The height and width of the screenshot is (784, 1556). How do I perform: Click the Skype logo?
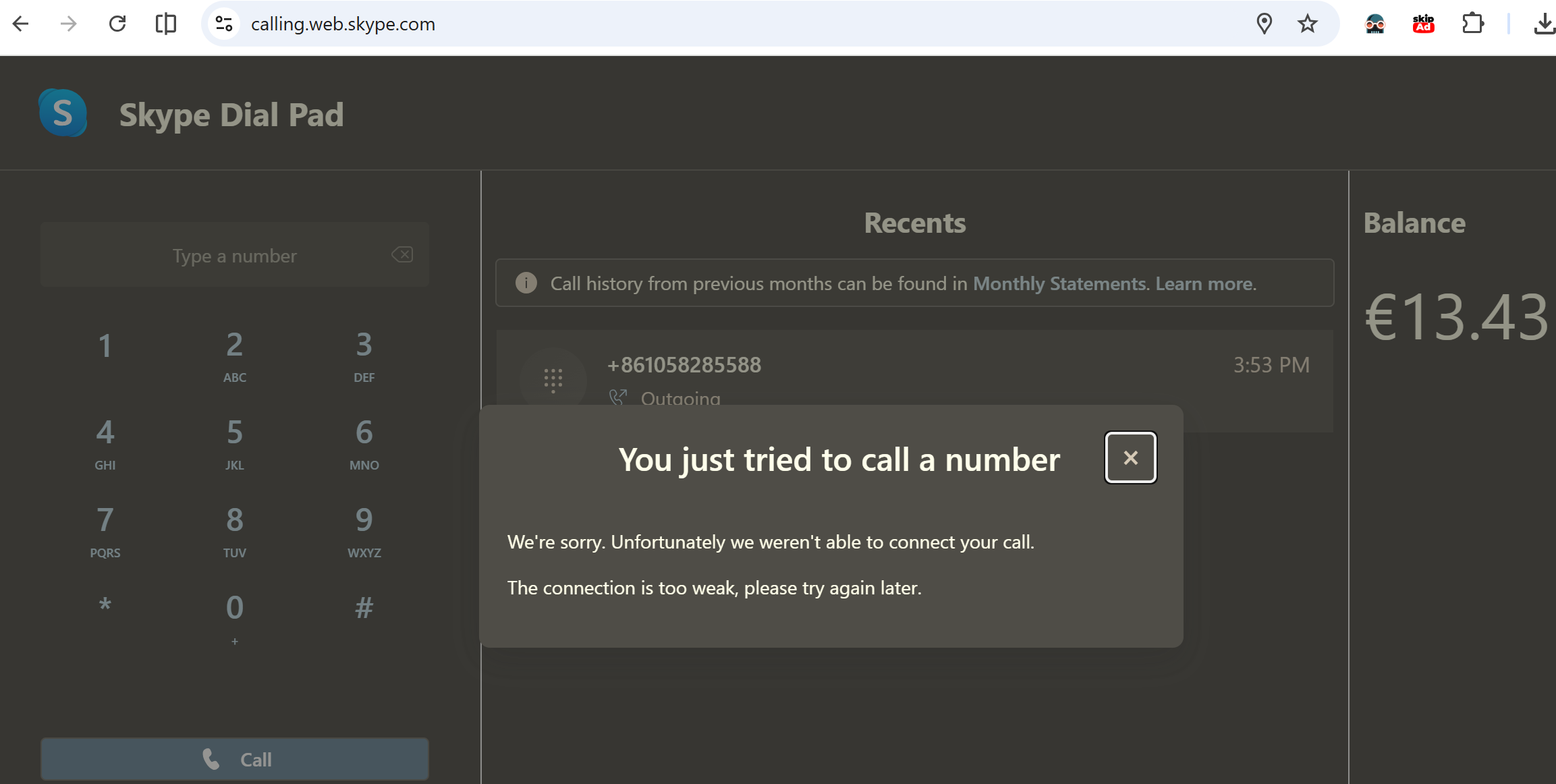tap(63, 113)
